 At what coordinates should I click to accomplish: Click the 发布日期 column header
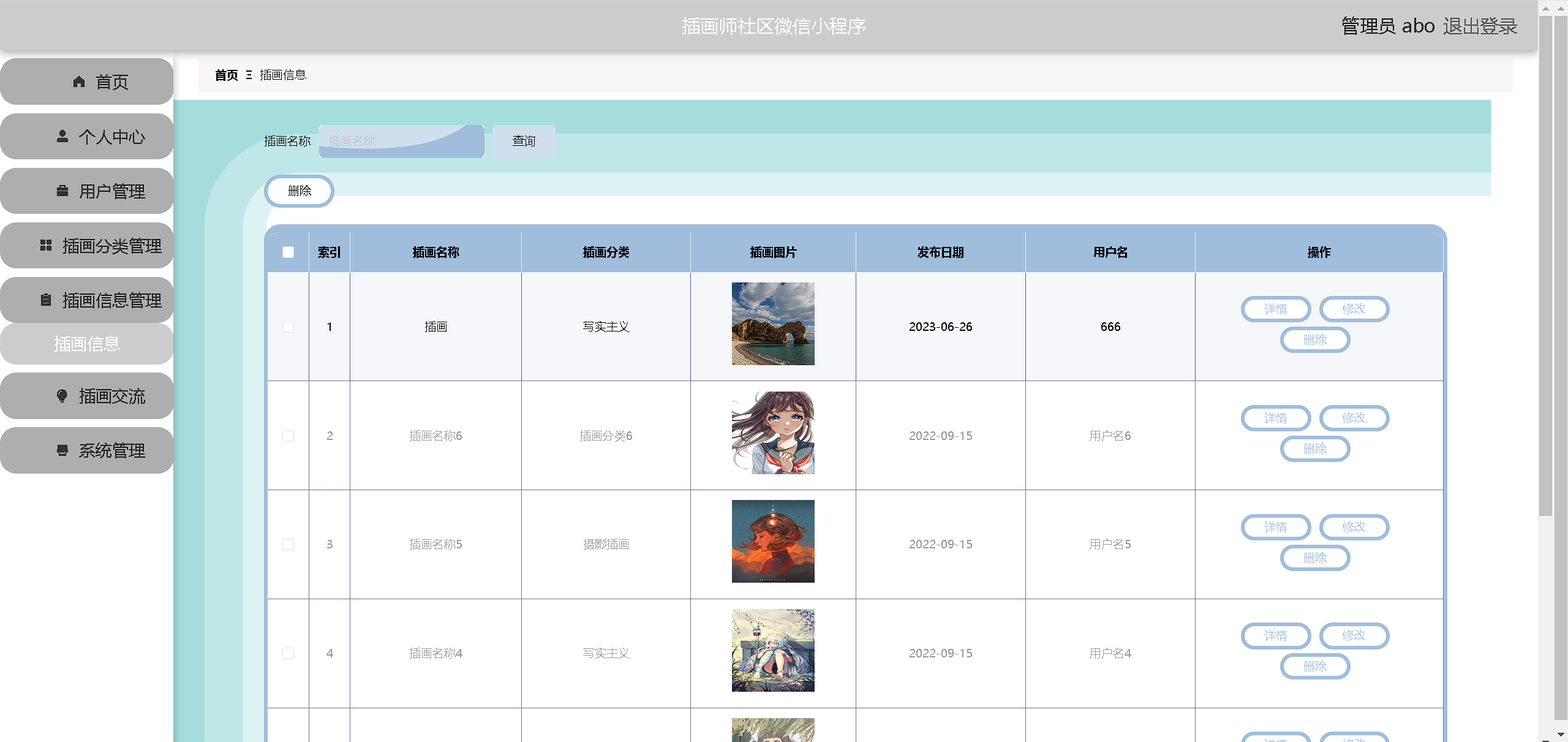click(940, 252)
